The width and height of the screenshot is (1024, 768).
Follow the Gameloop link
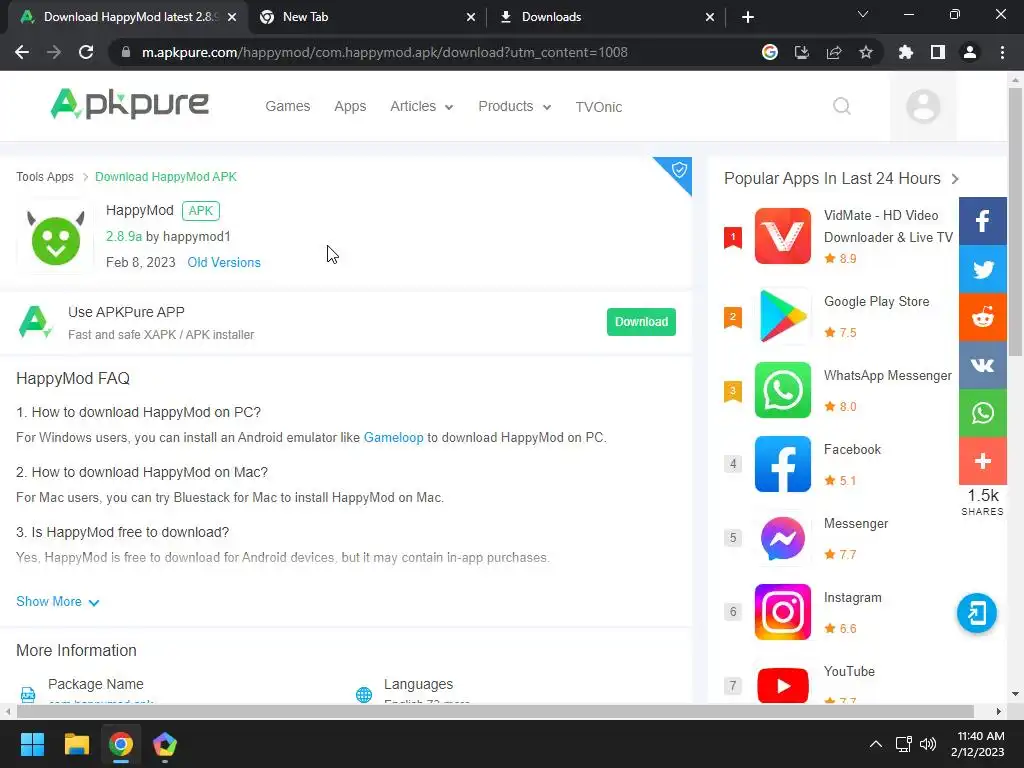point(393,438)
